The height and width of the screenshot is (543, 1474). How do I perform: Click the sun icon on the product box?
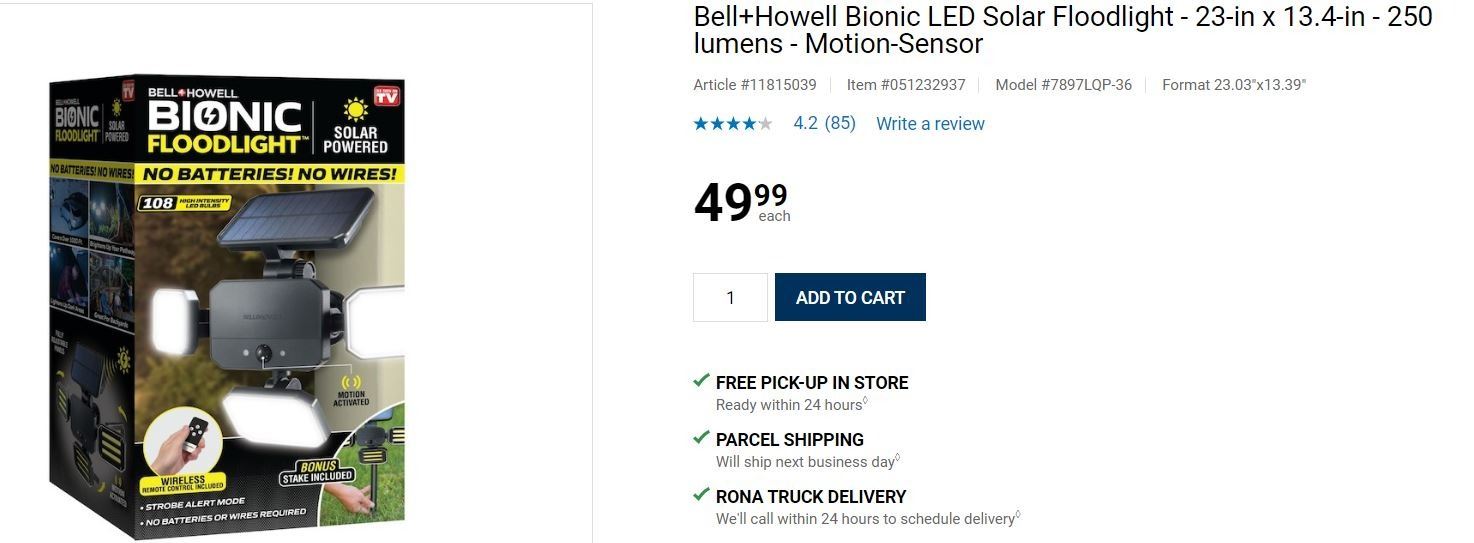(x=355, y=109)
